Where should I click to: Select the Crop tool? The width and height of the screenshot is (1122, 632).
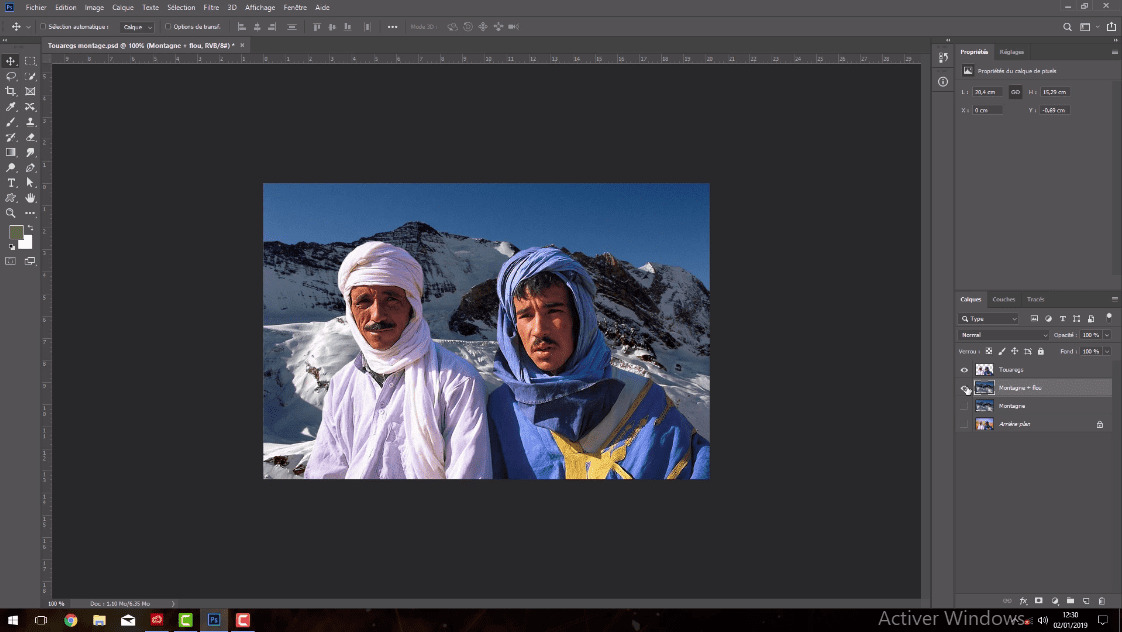[x=11, y=91]
